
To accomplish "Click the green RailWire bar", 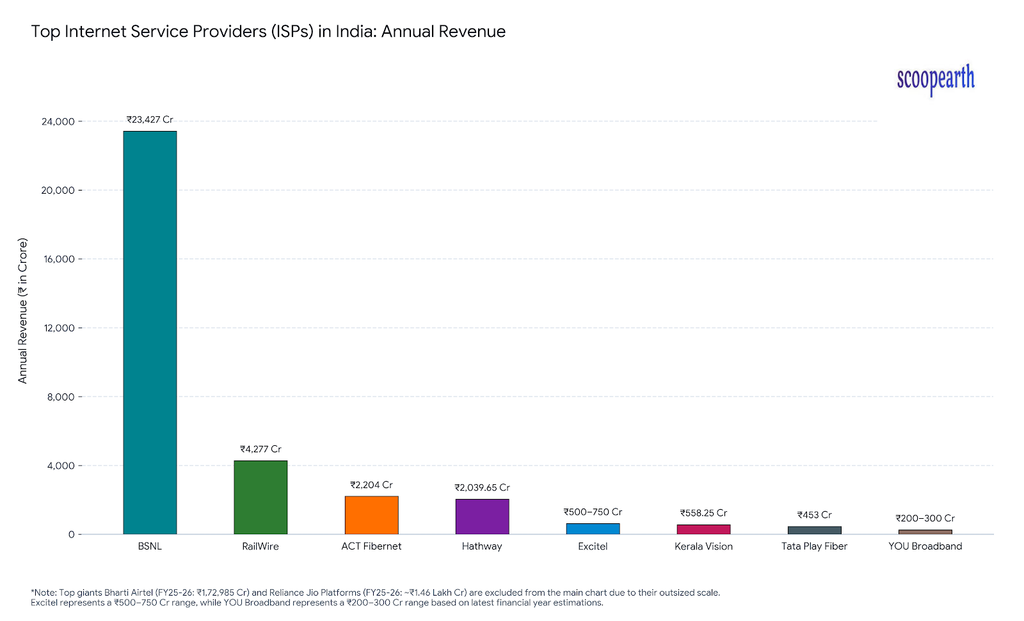I will pos(261,497).
